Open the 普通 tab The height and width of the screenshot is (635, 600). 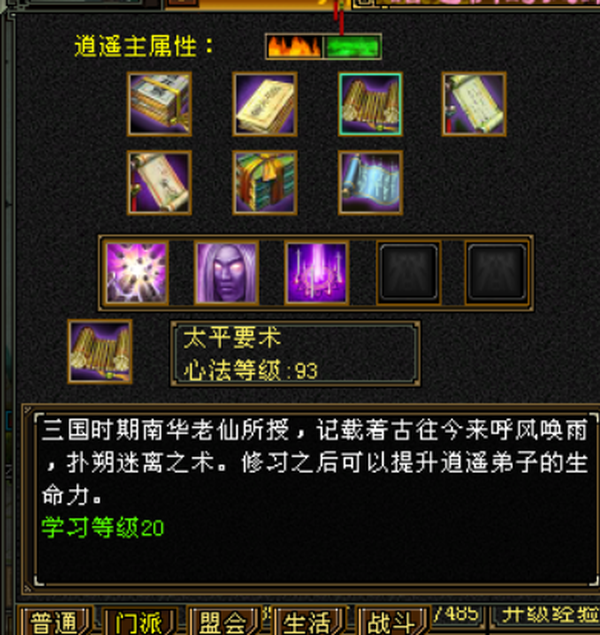tap(55, 622)
